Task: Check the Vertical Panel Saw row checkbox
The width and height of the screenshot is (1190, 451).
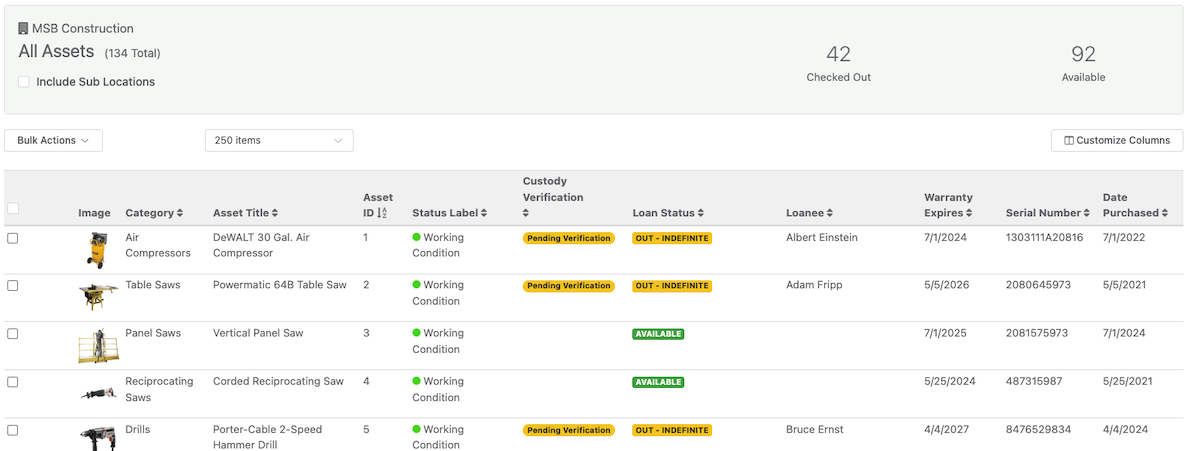Action: [13, 333]
